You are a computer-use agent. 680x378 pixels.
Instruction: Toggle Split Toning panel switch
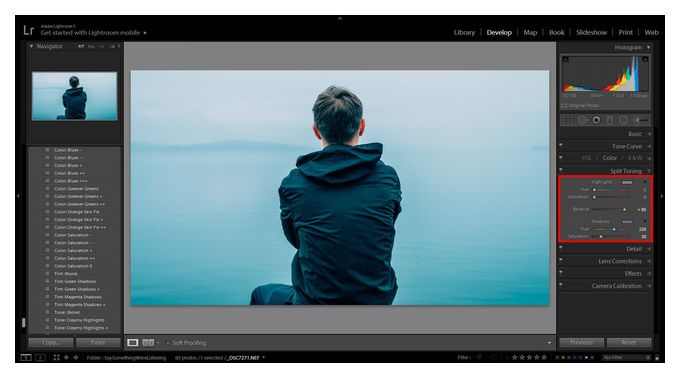coord(561,170)
